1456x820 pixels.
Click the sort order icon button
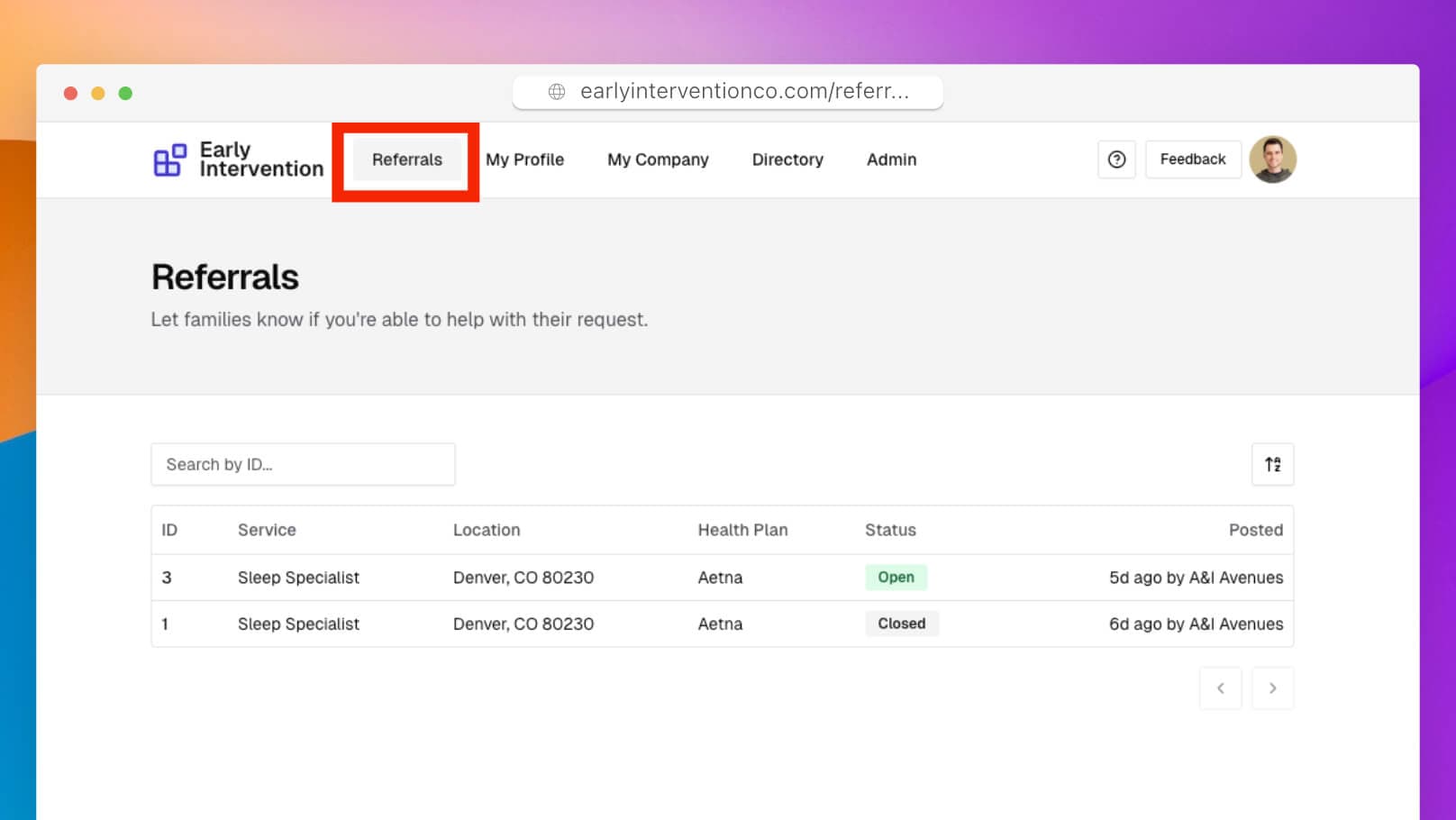[x=1272, y=464]
